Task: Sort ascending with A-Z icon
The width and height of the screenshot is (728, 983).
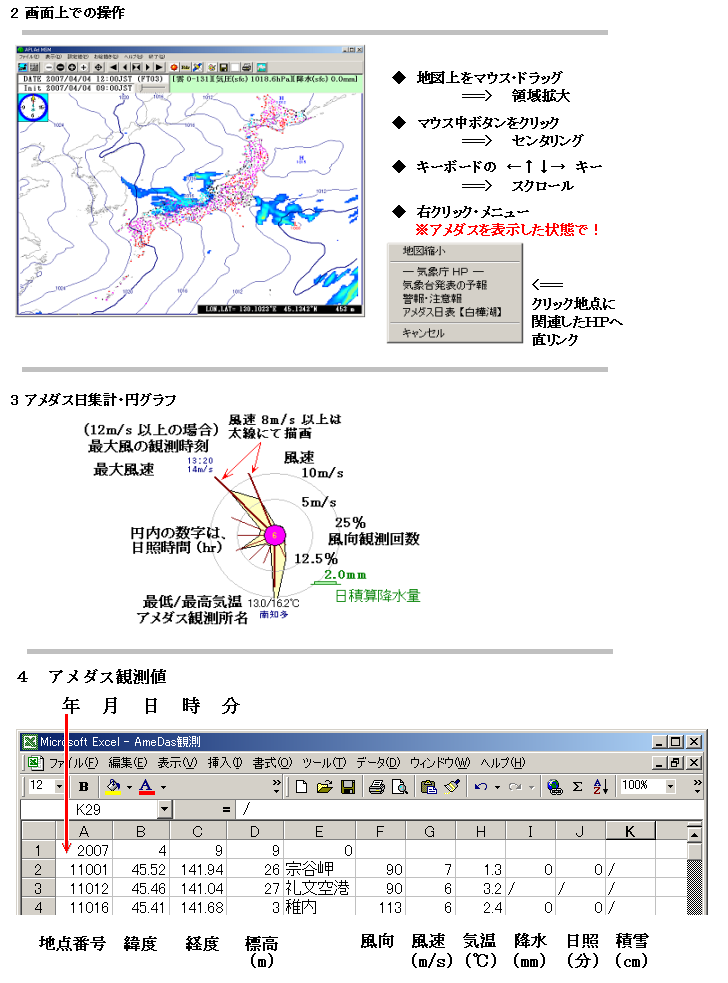Action: [x=600, y=786]
